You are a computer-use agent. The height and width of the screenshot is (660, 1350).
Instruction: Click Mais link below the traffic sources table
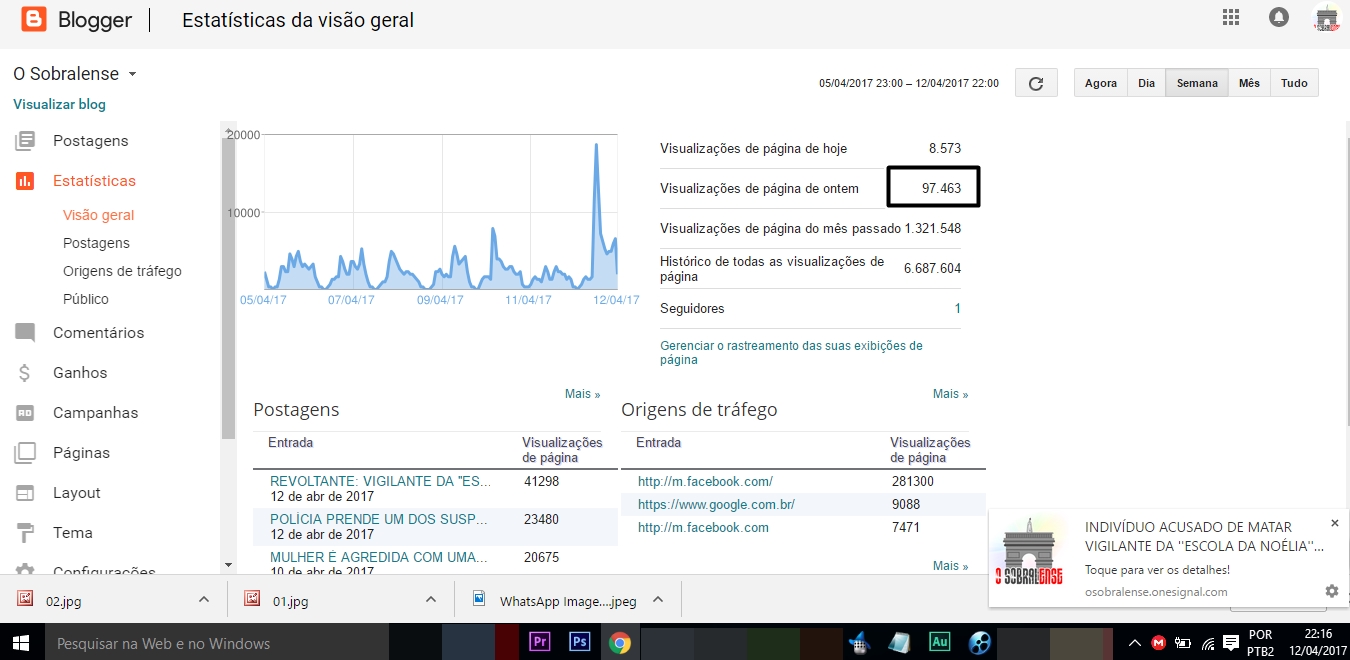click(950, 566)
